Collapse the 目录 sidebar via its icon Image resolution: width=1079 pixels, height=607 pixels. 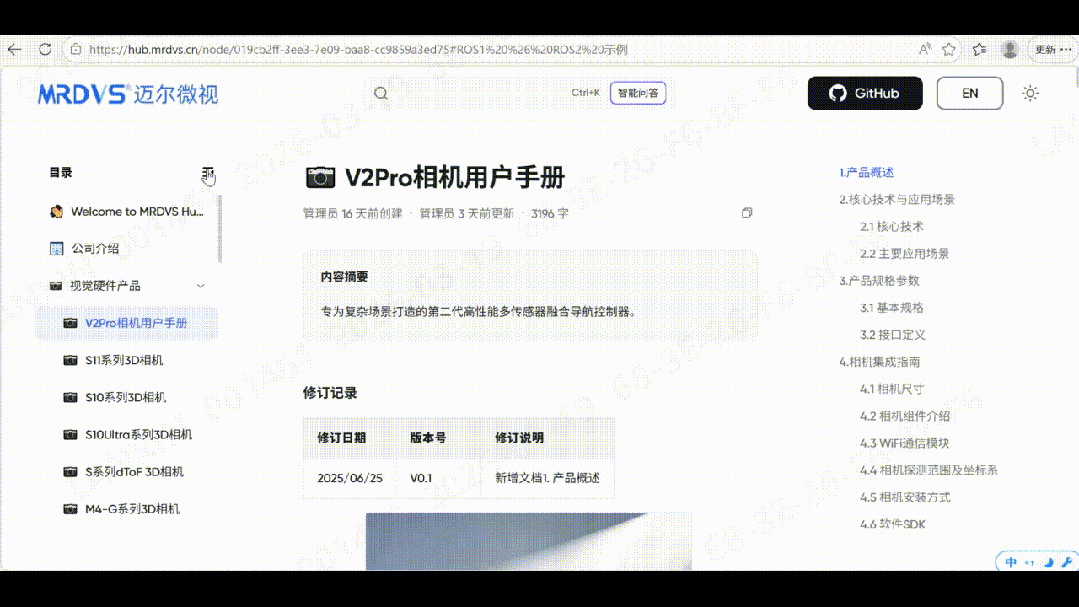207,173
